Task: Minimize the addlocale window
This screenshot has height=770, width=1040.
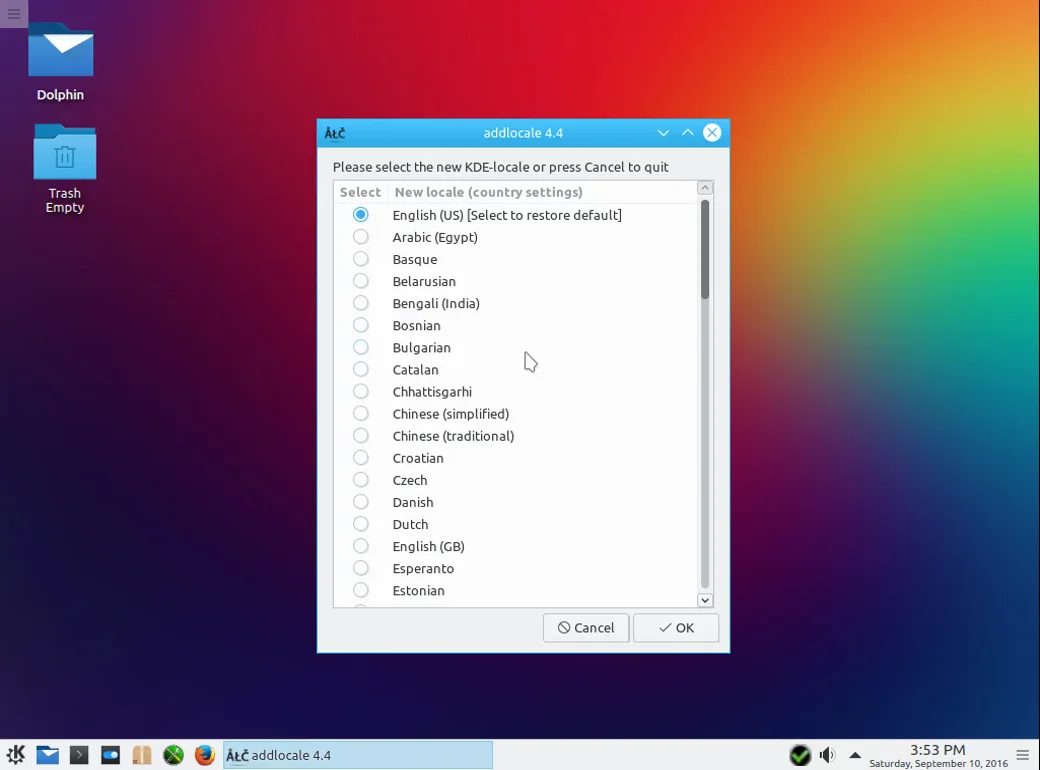Action: point(663,133)
